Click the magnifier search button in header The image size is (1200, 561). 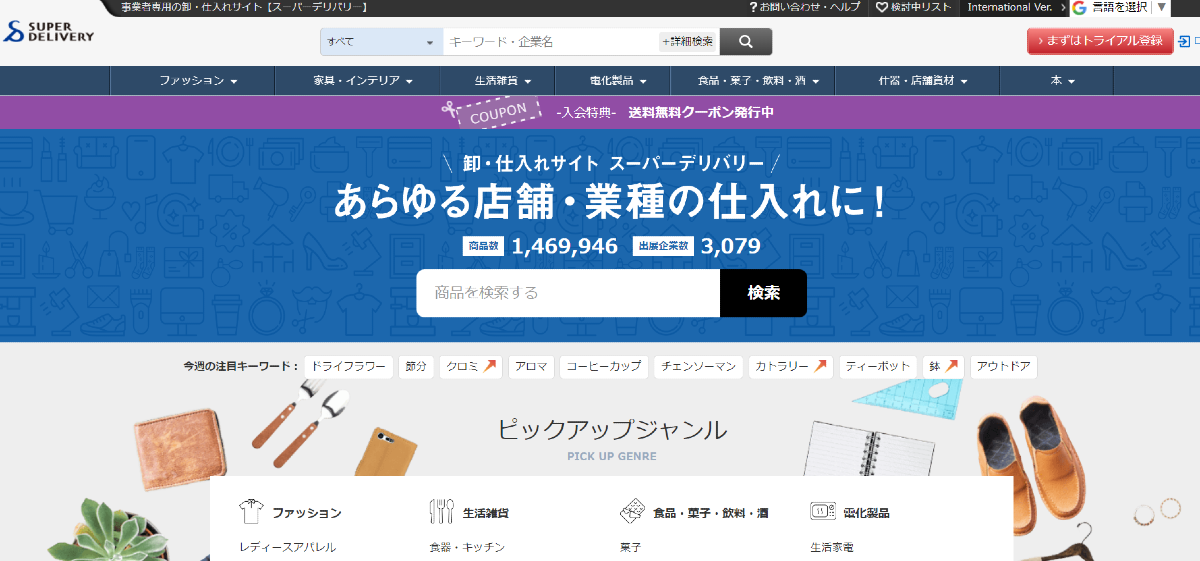tap(746, 41)
